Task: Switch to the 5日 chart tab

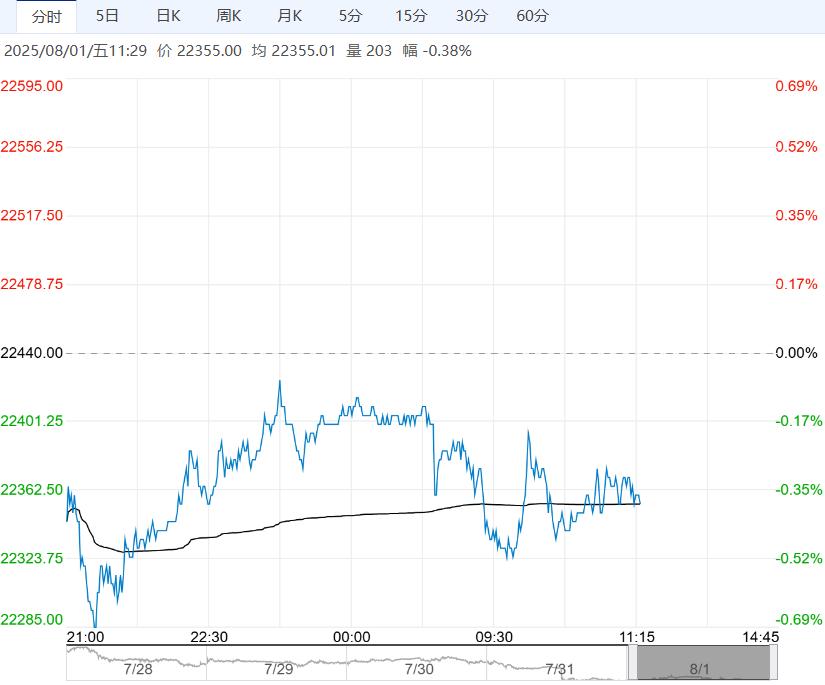Action: tap(107, 16)
